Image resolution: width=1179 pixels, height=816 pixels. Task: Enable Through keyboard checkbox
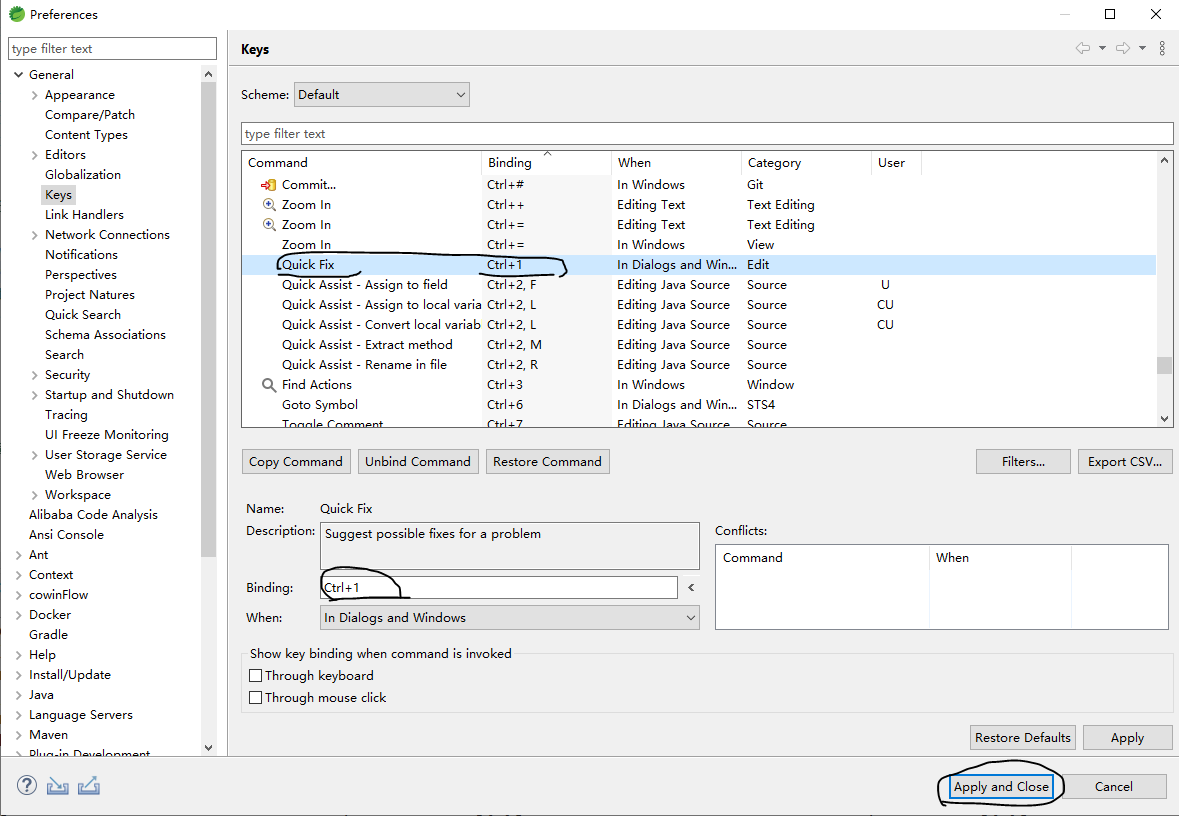(x=256, y=675)
